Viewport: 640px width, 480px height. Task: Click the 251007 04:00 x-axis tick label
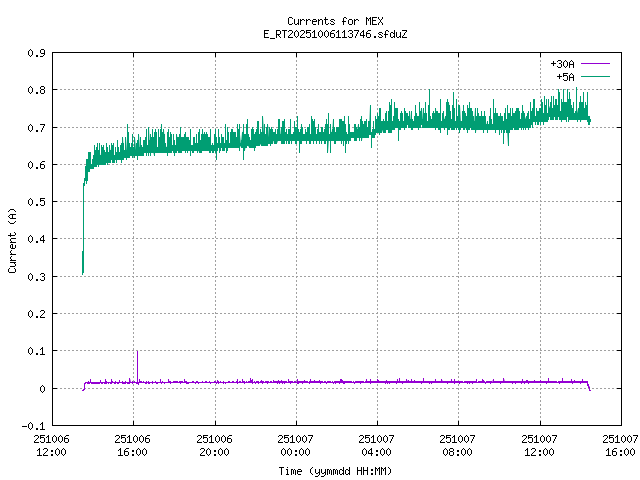coord(377,445)
